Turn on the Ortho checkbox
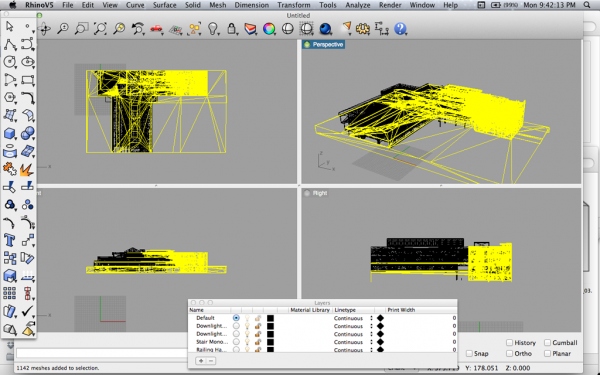Screen dimensions: 600x375 tap(509, 354)
